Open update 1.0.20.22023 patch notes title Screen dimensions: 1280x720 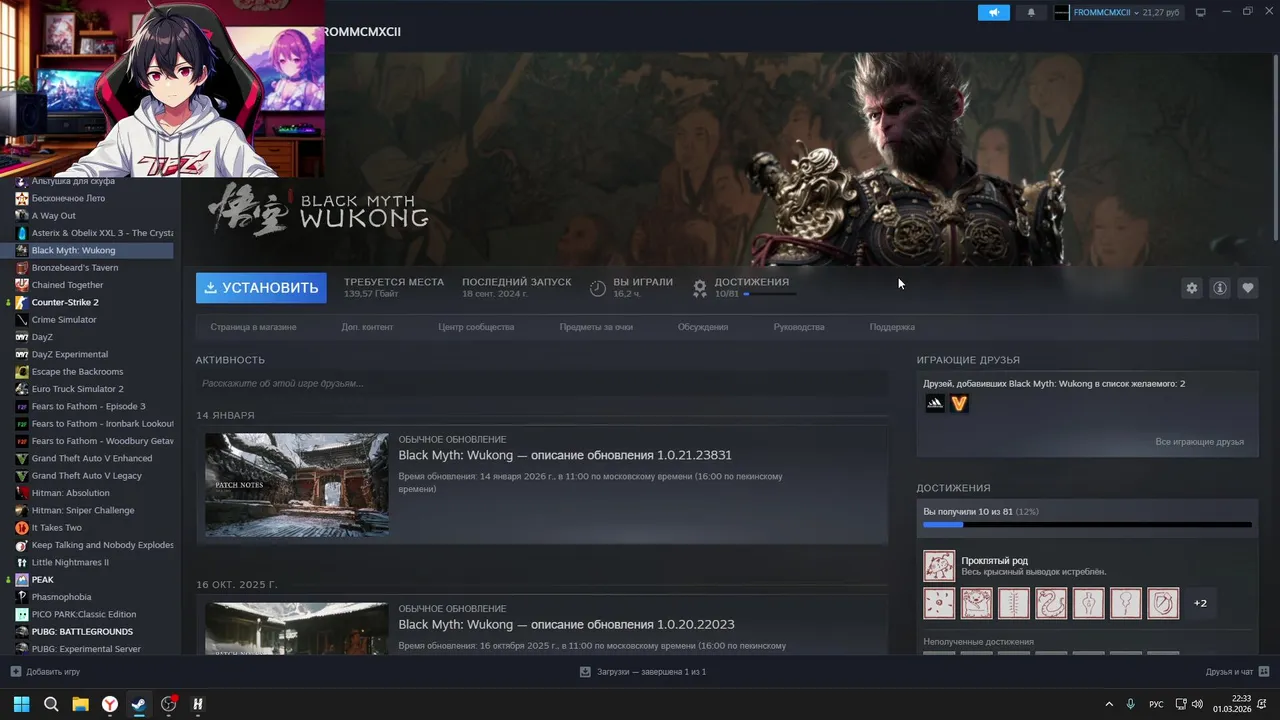click(566, 624)
